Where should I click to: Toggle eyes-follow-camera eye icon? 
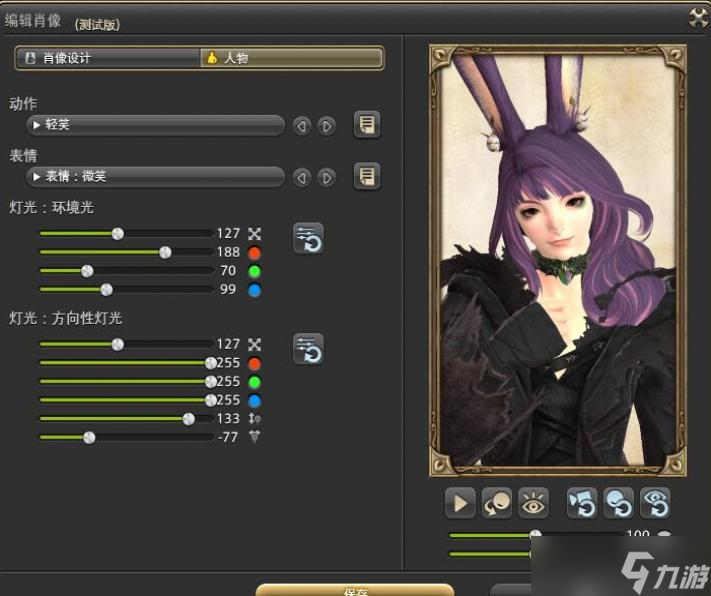click(533, 503)
